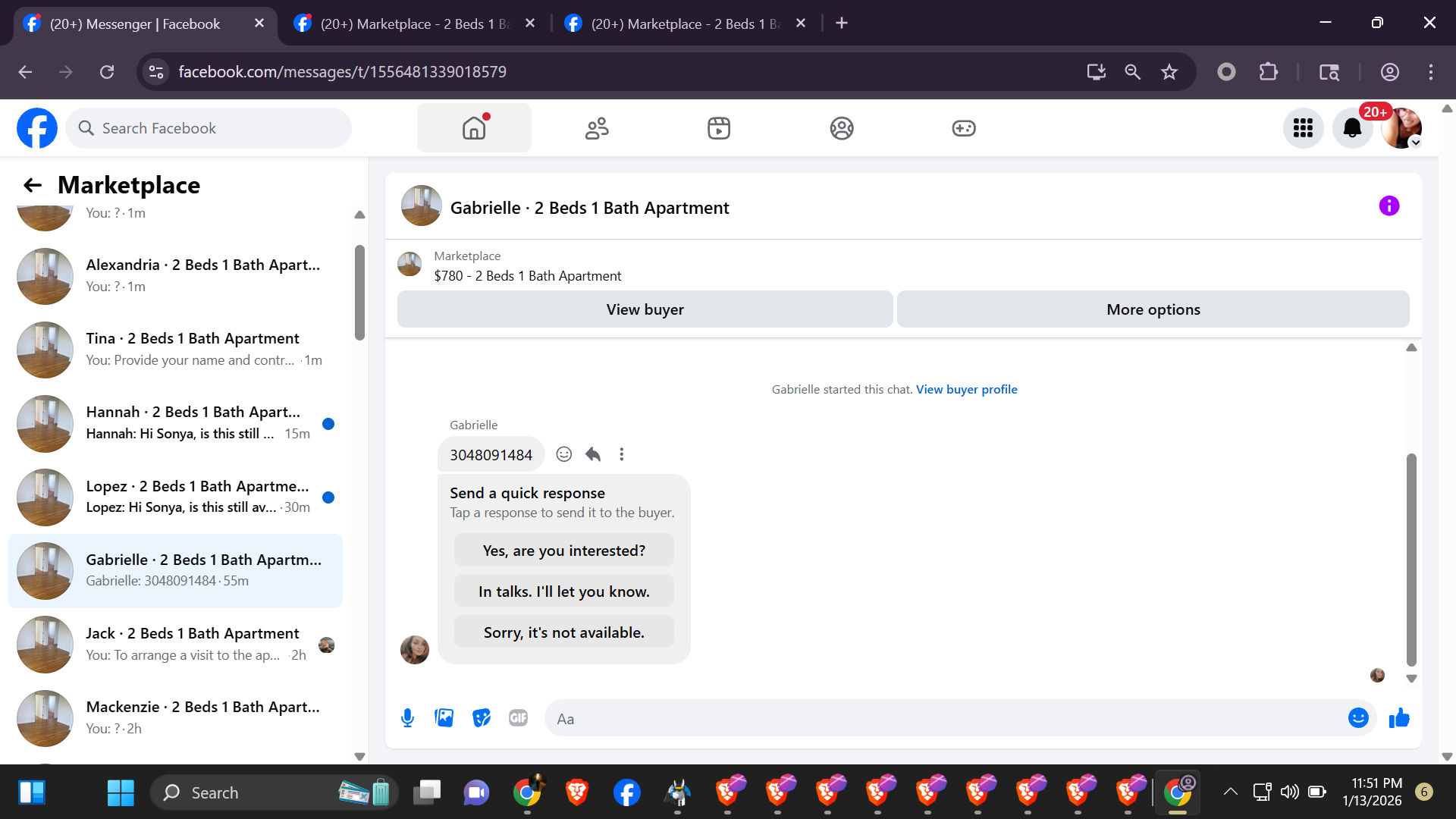The width and height of the screenshot is (1456, 819).
Task: Attach a photo using the image icon
Action: click(x=444, y=717)
